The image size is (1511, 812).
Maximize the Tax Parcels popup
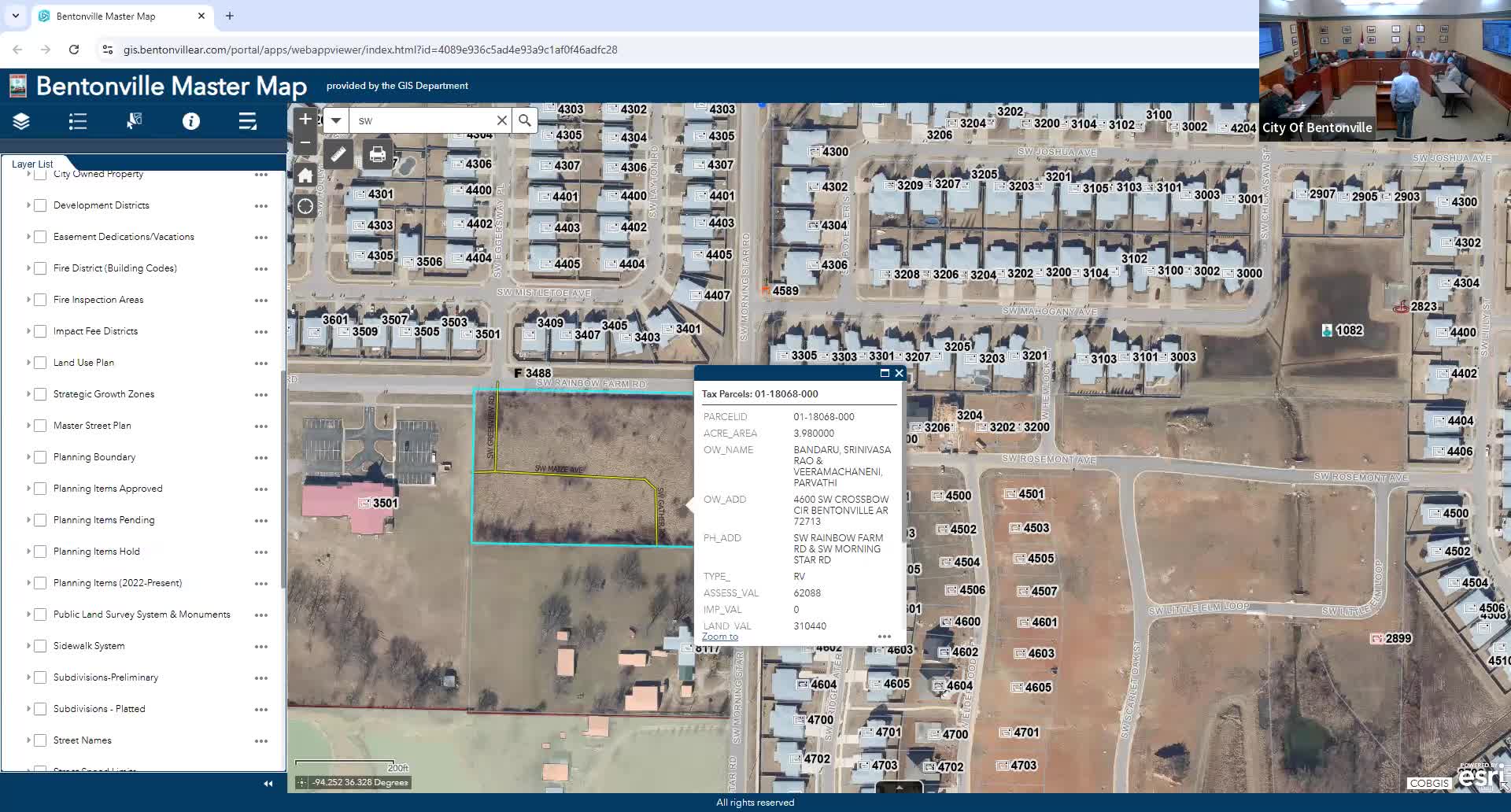pos(885,374)
